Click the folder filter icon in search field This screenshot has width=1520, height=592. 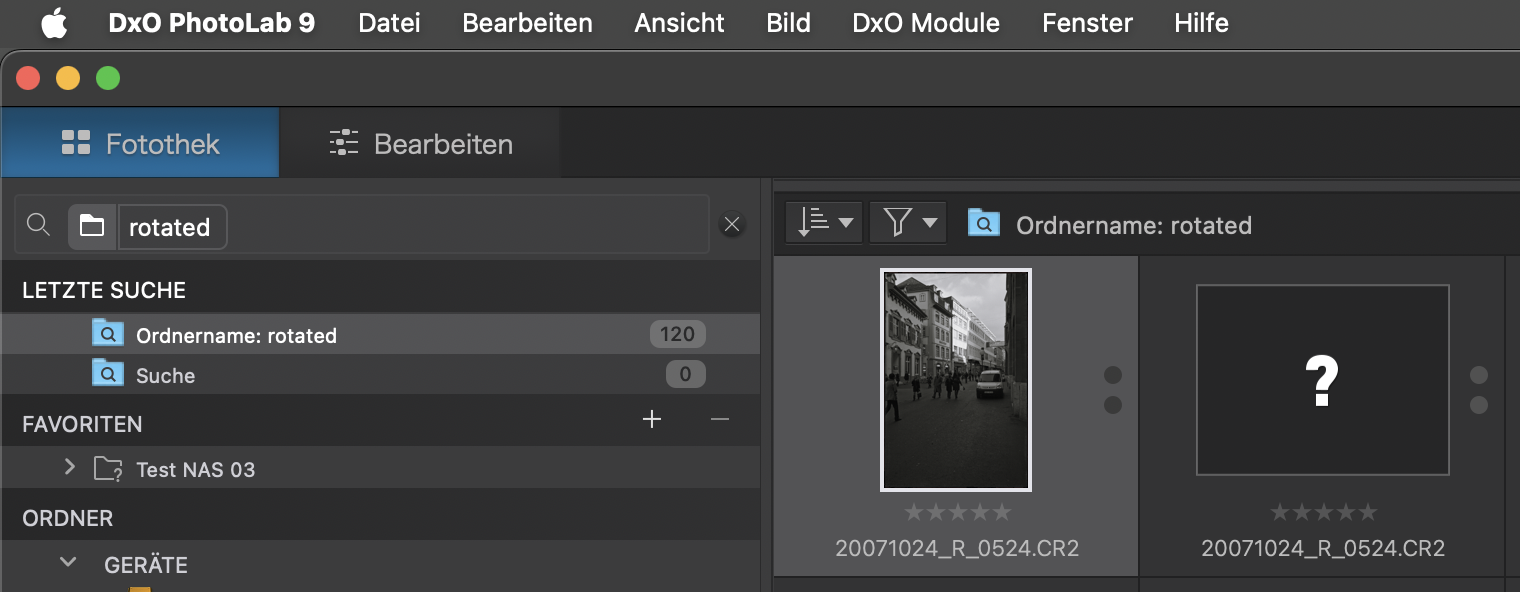tap(92, 227)
